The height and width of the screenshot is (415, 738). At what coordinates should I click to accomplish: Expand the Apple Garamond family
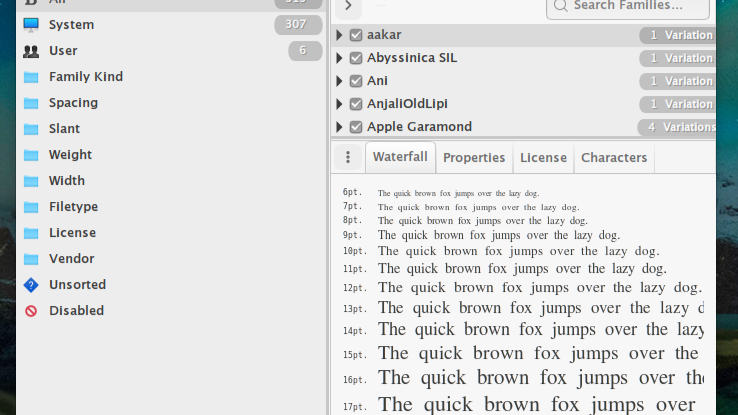[339, 128]
